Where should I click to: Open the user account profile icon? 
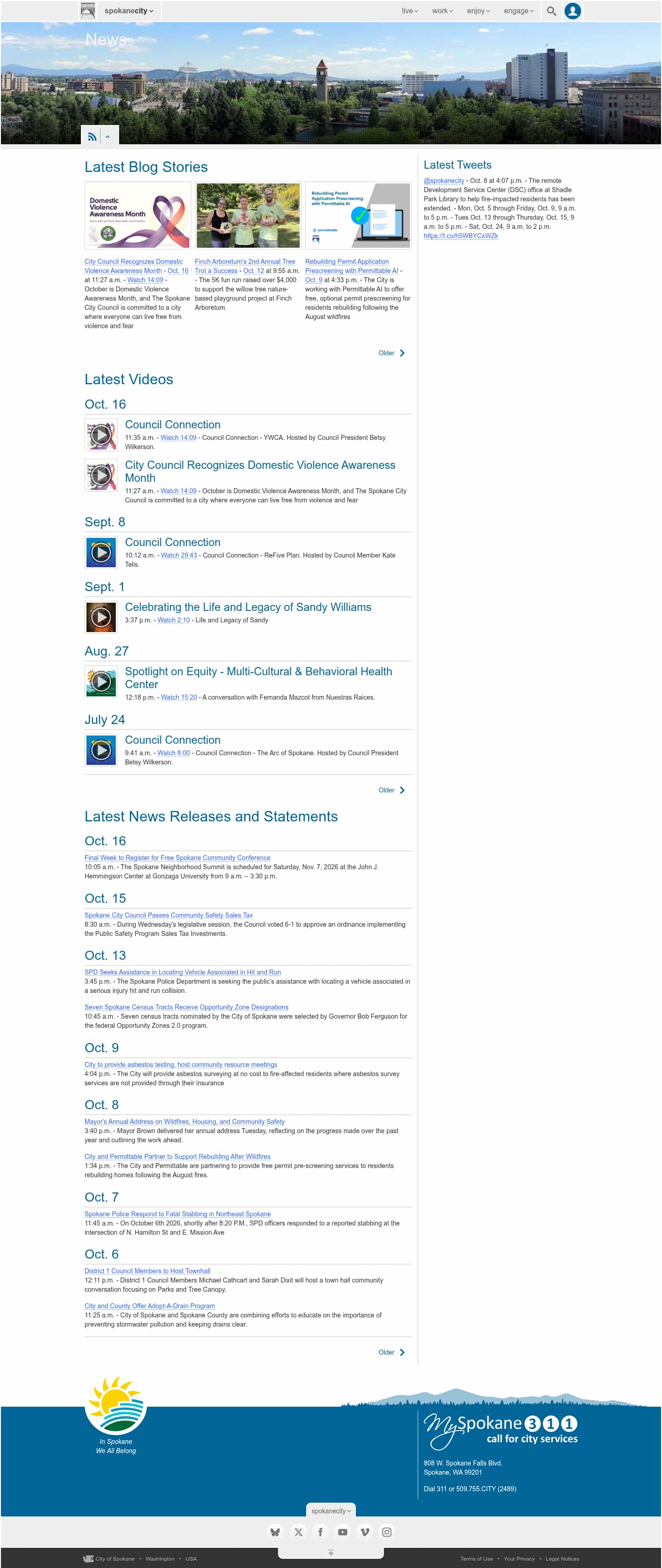pyautogui.click(x=572, y=11)
